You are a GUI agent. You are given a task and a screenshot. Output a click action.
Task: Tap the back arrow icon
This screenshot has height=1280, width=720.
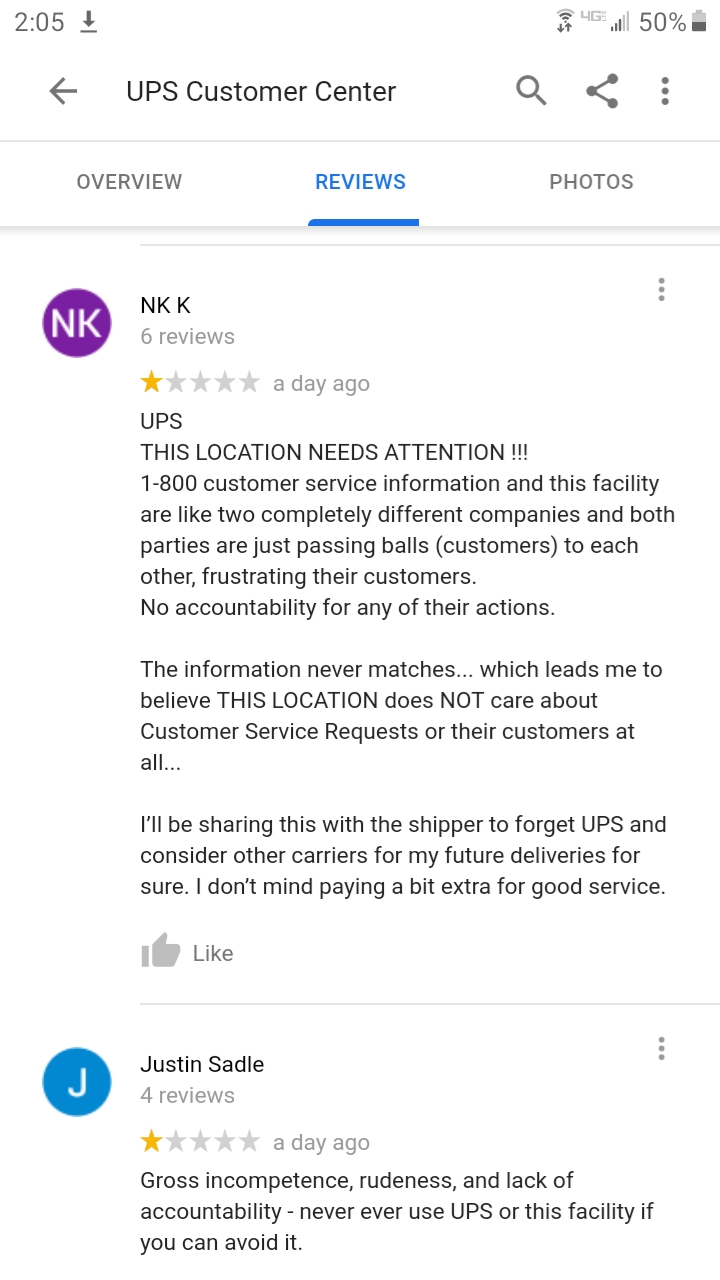click(63, 92)
